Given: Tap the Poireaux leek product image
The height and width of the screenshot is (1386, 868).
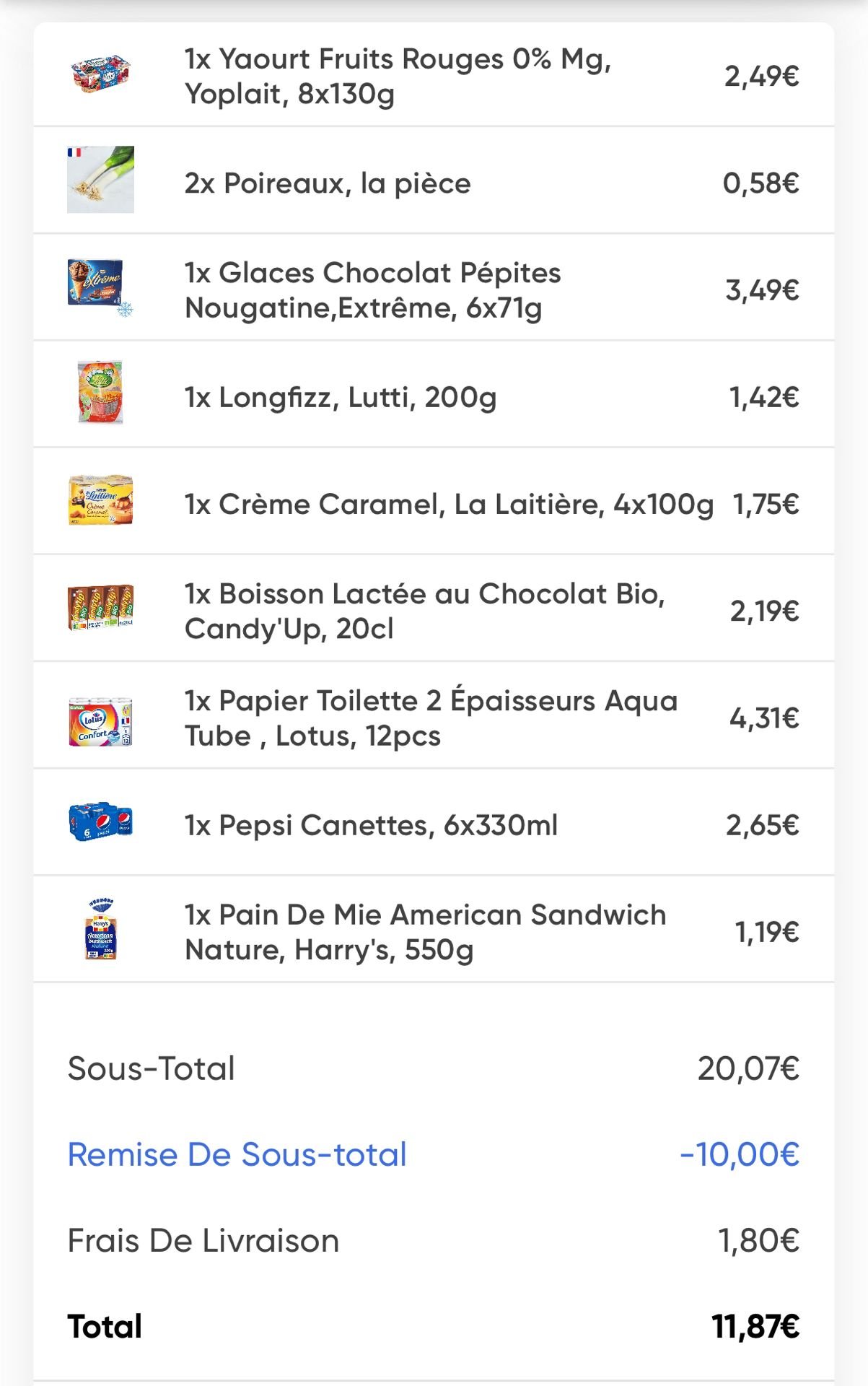Looking at the screenshot, I should click(100, 180).
